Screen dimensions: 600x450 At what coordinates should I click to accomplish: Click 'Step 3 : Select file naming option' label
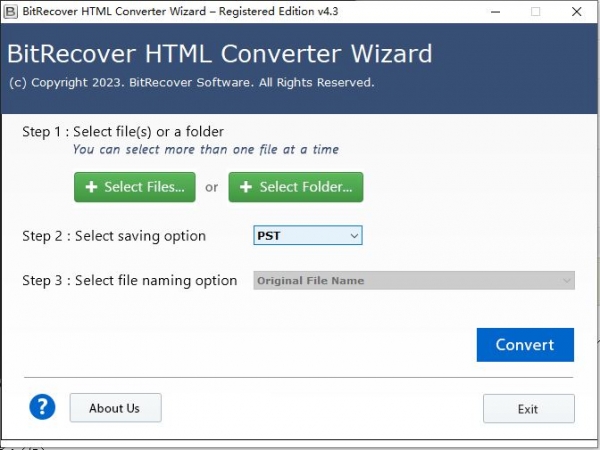(x=130, y=280)
